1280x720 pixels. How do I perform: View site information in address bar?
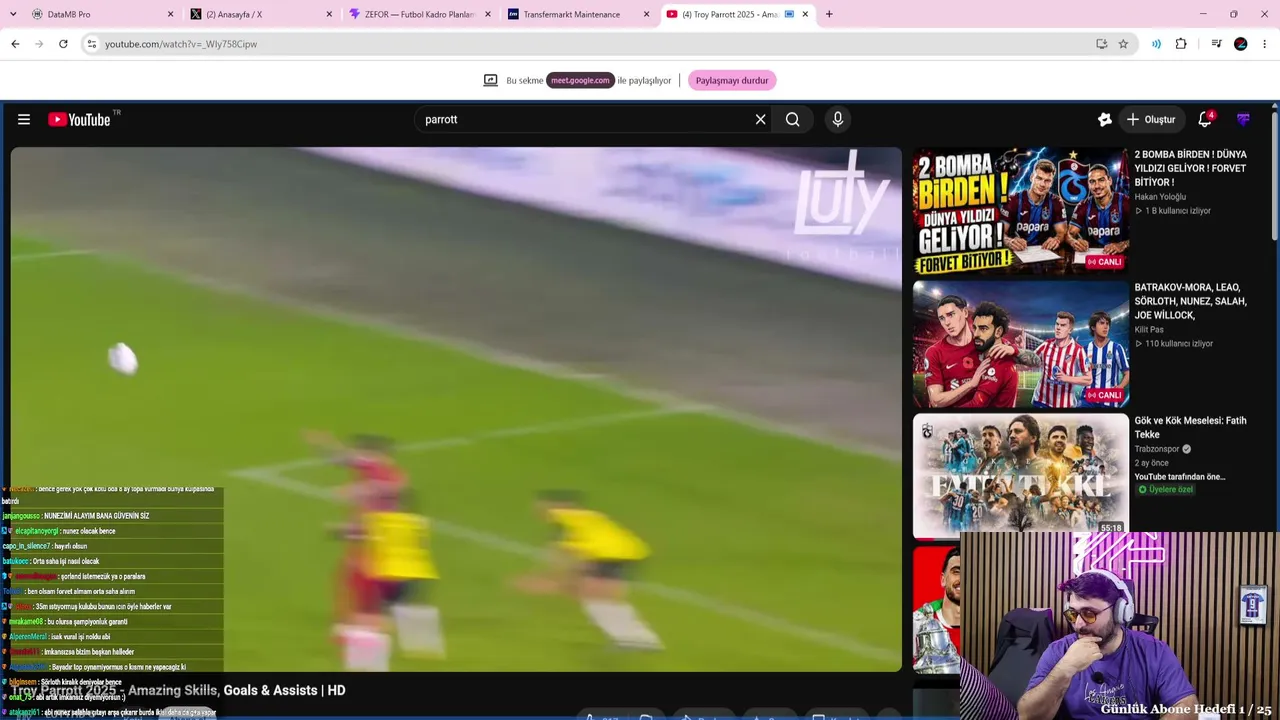(91, 44)
